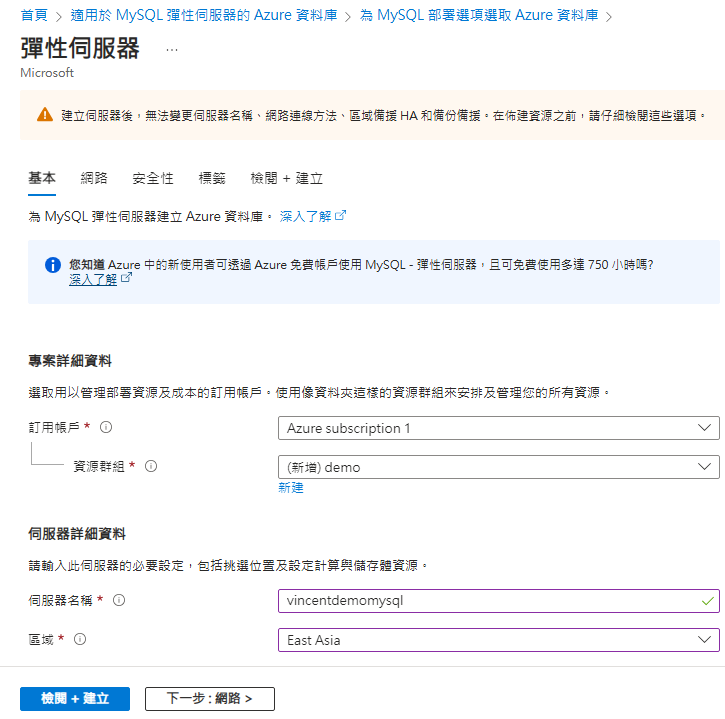The image size is (725, 719).
Task: Open the ellipsis menu beside 彈性伺服器
Action: tap(172, 50)
